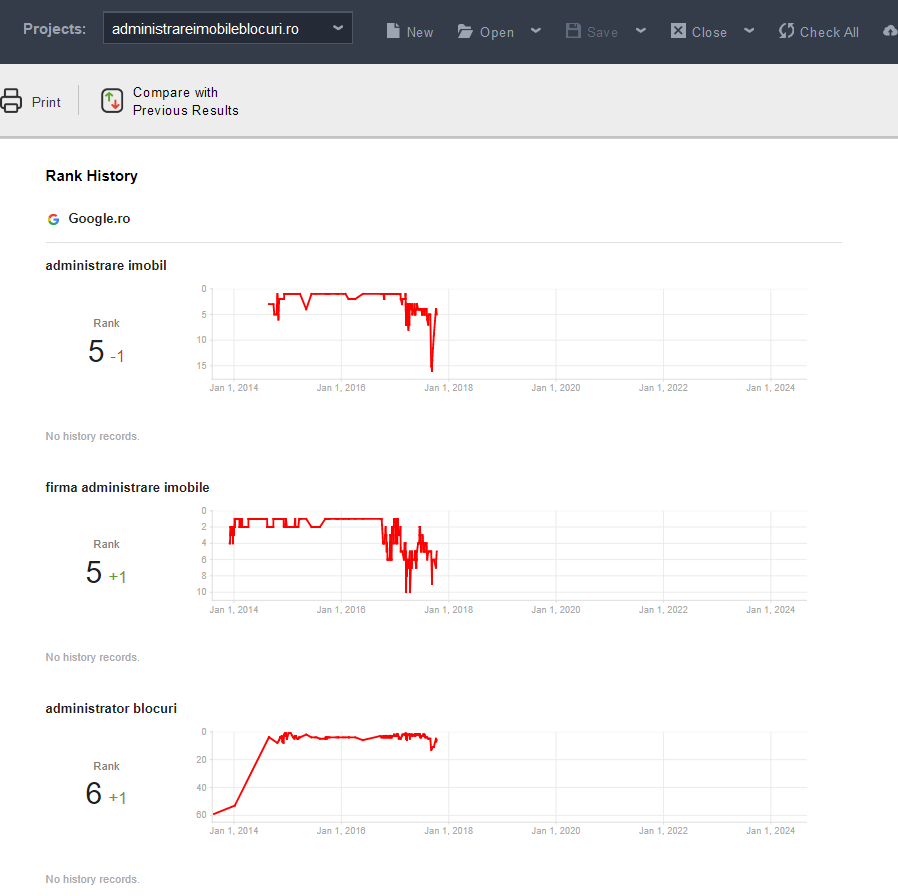Click the Google favicon next to Google.ro

coord(53,219)
